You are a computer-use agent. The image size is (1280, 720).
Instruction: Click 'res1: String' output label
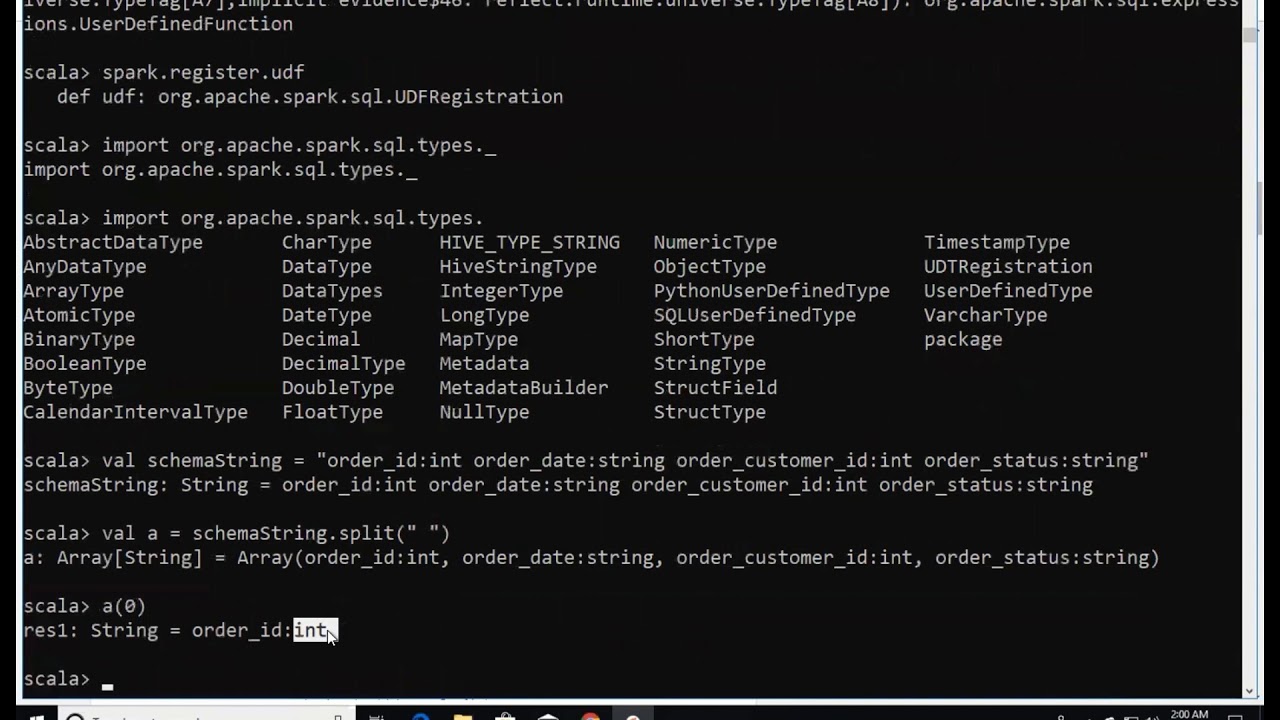click(x=91, y=631)
